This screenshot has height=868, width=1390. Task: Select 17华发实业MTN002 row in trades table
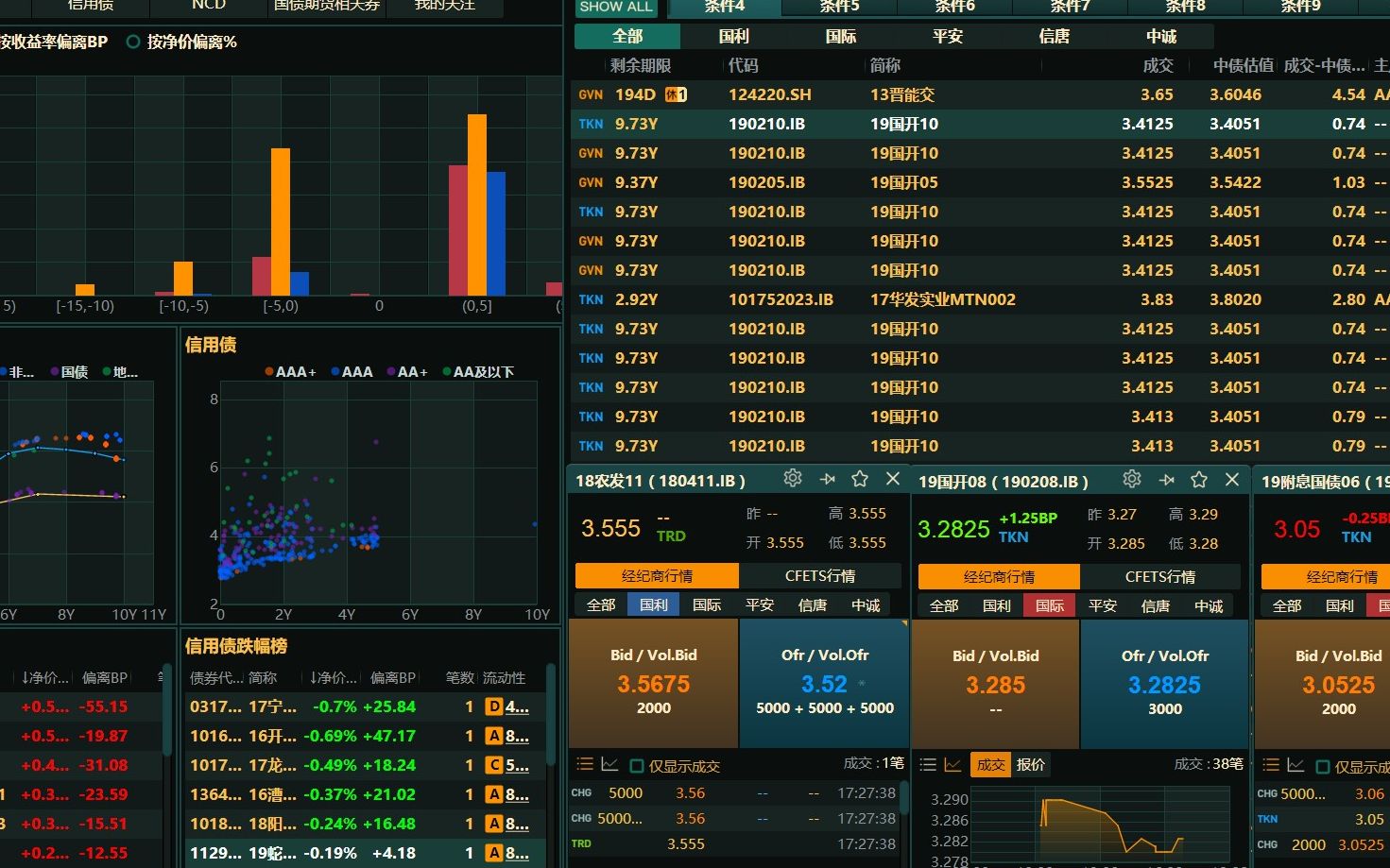pyautogui.click(x=982, y=299)
